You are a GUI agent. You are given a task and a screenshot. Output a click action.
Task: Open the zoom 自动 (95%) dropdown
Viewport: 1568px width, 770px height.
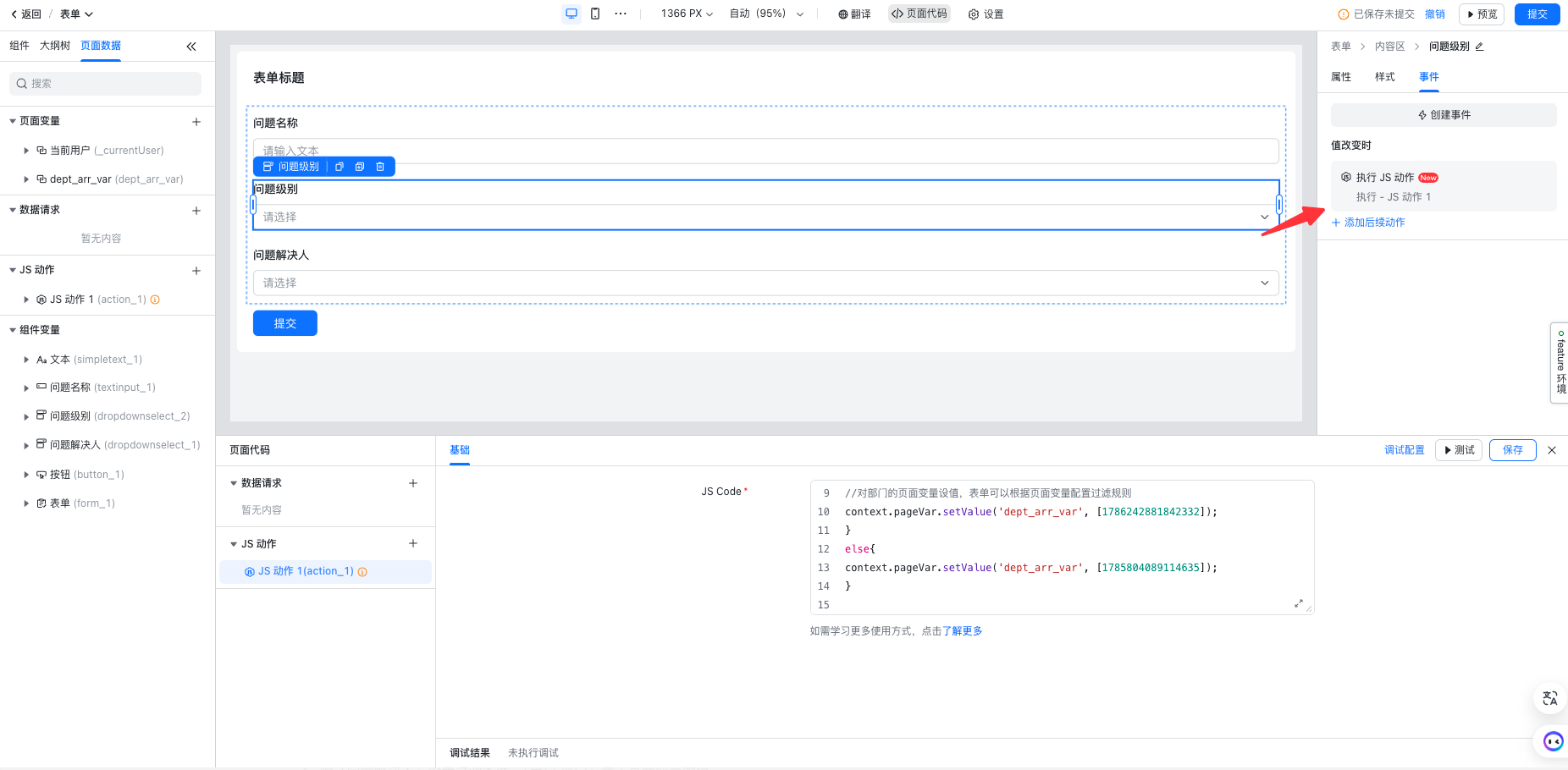pos(766,14)
